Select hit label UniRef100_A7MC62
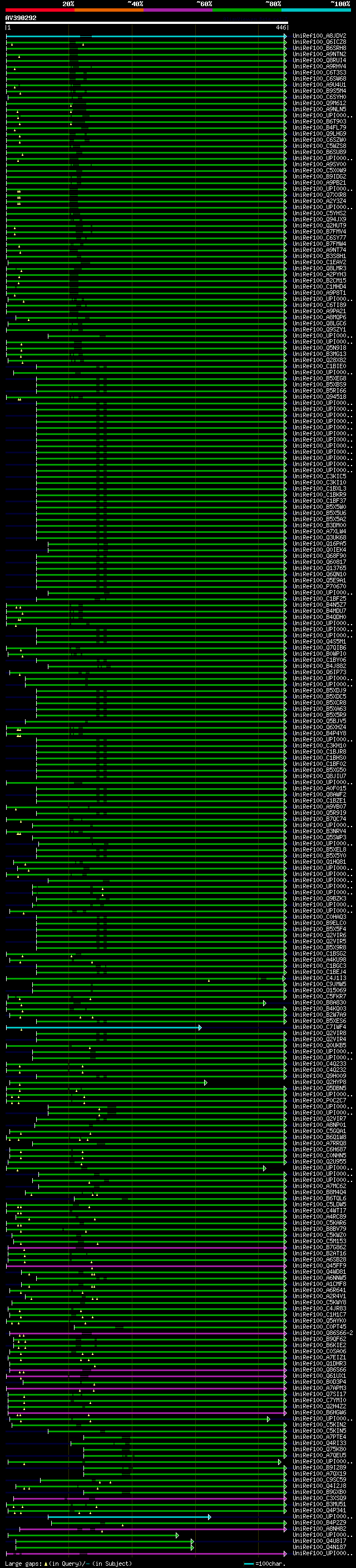356x1568 pixels. click(x=319, y=1186)
